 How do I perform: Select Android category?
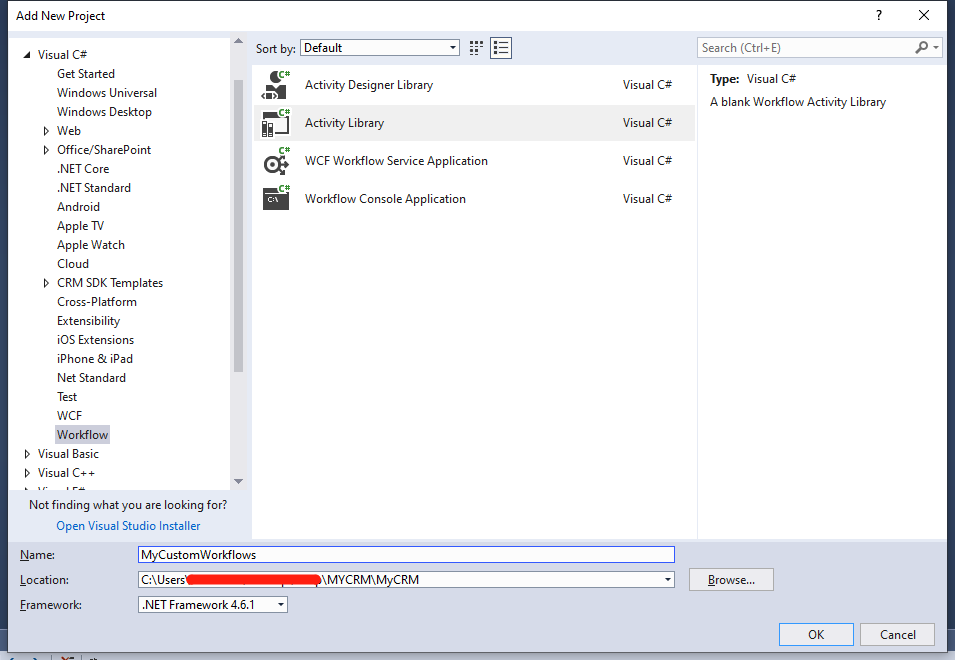[78, 207]
